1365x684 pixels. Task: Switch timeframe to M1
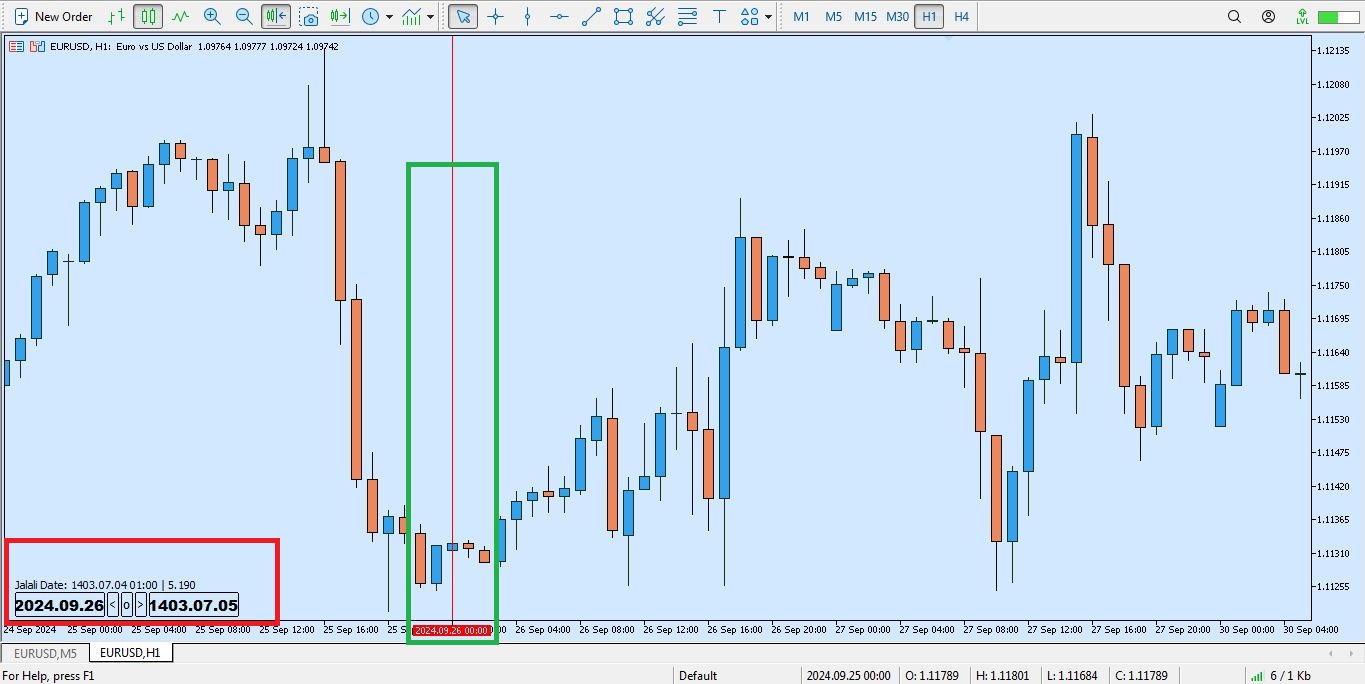(x=801, y=16)
